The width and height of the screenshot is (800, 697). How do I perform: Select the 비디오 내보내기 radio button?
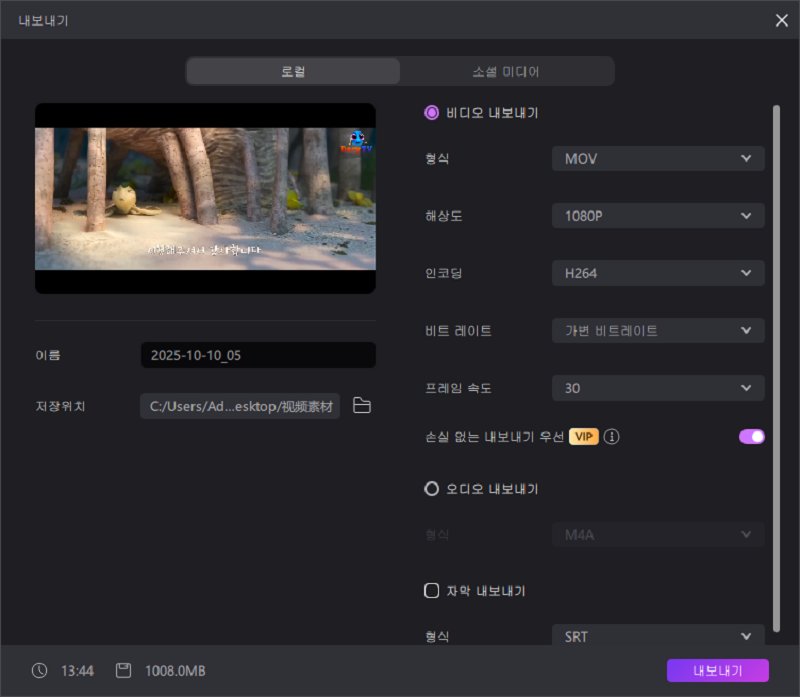[432, 113]
